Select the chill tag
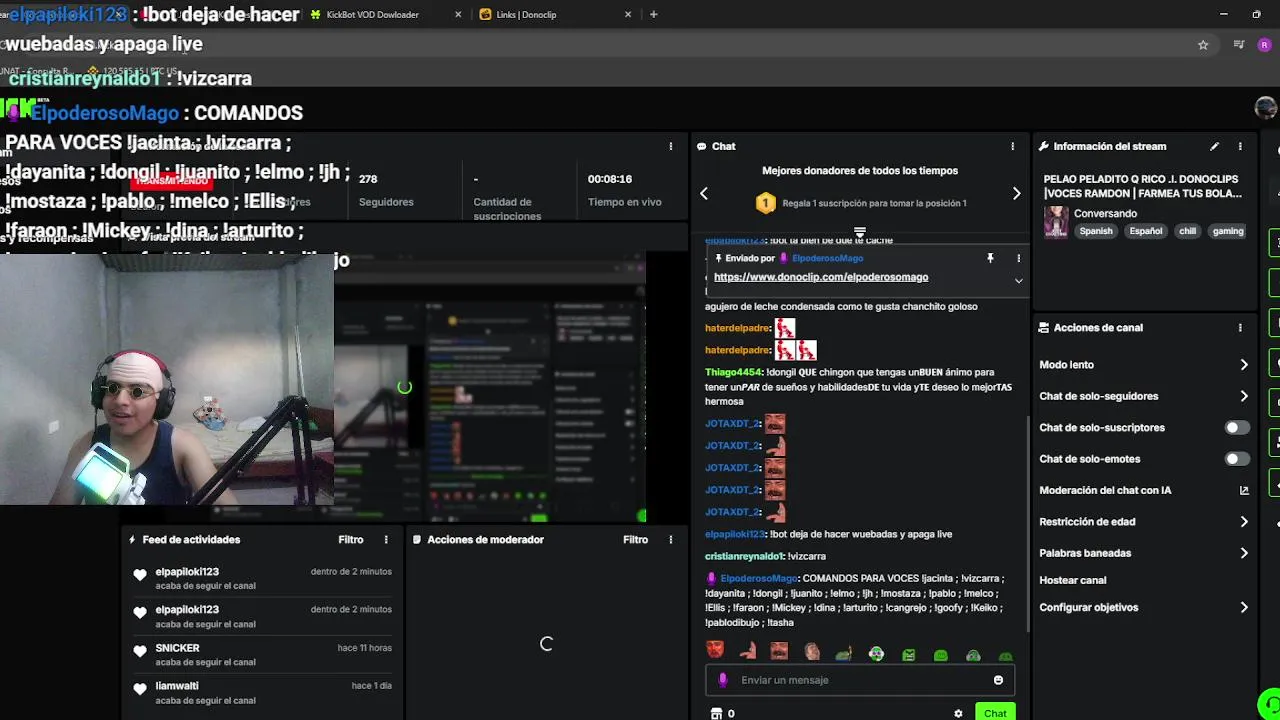Viewport: 1280px width, 720px height. [1187, 231]
